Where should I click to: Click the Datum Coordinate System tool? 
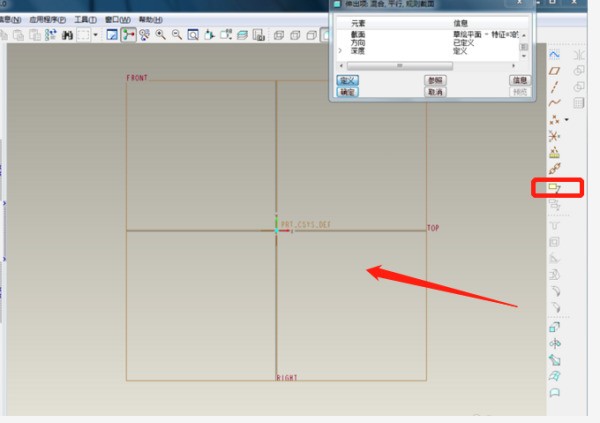(x=555, y=136)
